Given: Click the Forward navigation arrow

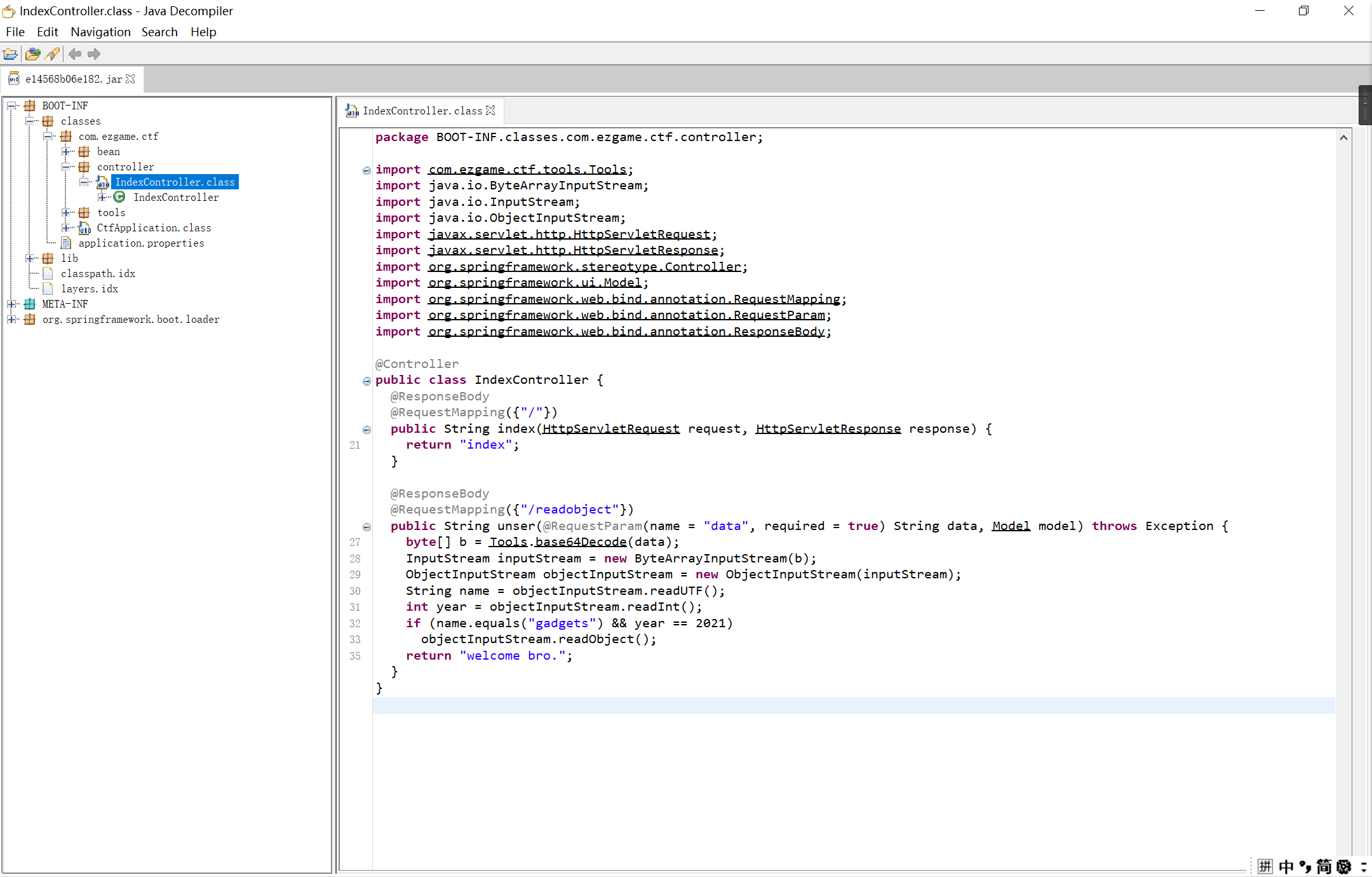Looking at the screenshot, I should tap(94, 54).
